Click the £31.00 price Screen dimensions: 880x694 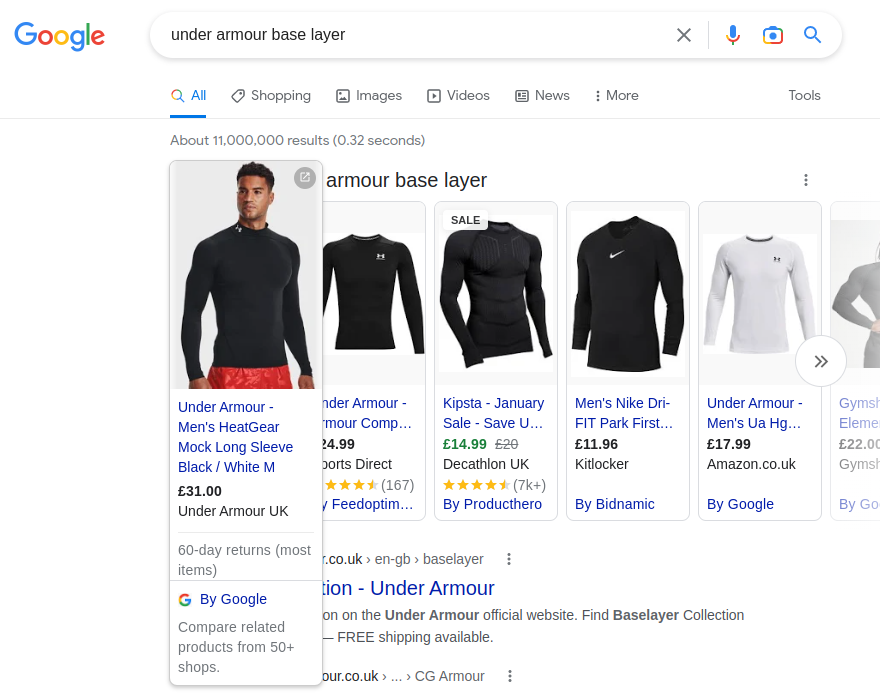200,491
